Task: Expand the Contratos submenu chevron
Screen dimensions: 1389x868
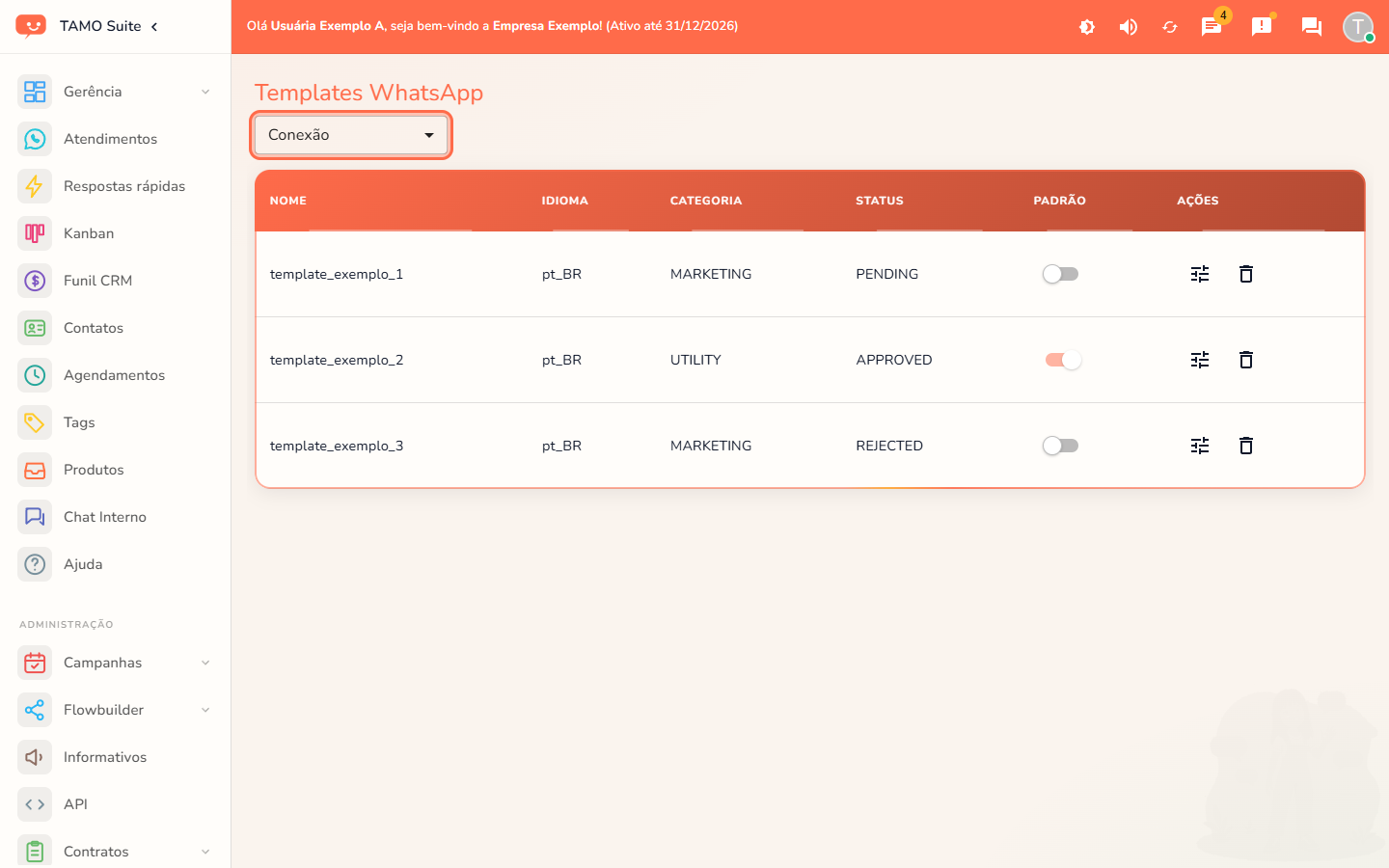Action: [x=205, y=852]
